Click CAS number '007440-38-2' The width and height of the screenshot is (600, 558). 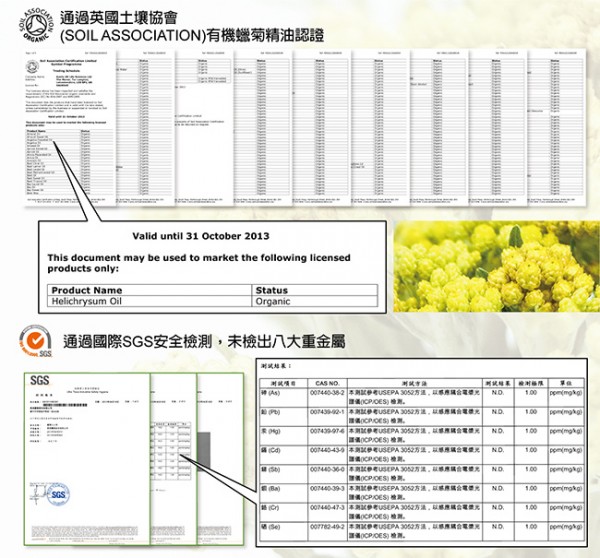(327, 393)
